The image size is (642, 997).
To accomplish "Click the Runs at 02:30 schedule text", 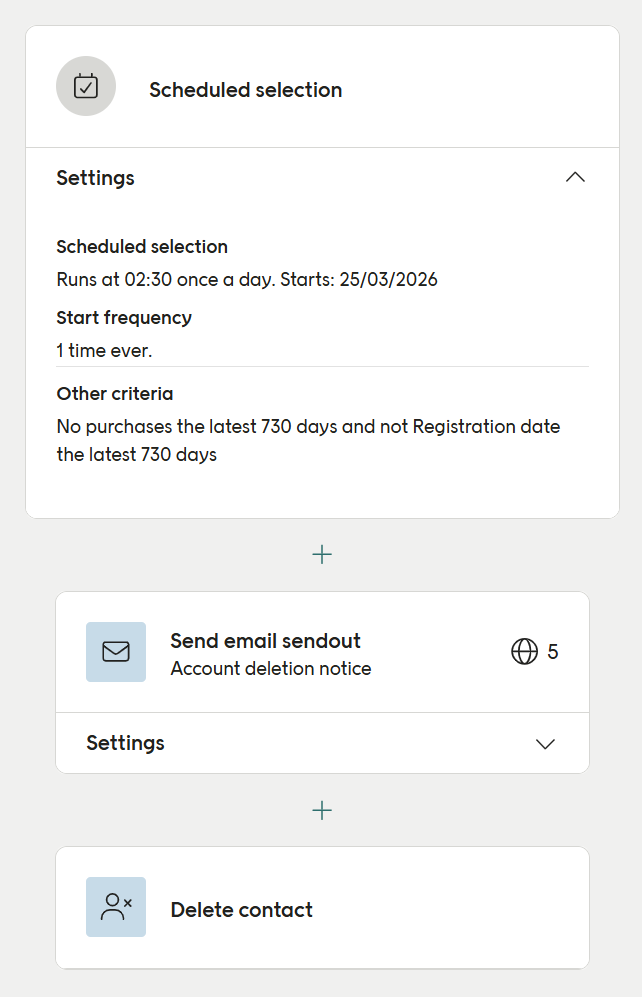I will point(247,280).
